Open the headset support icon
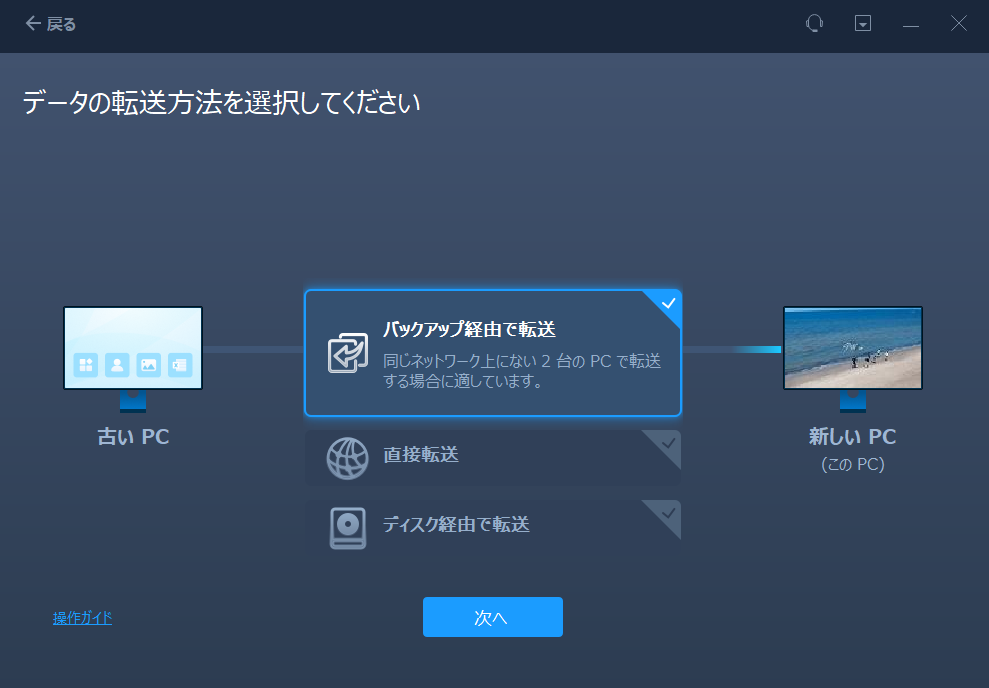The width and height of the screenshot is (989, 688). [815, 24]
